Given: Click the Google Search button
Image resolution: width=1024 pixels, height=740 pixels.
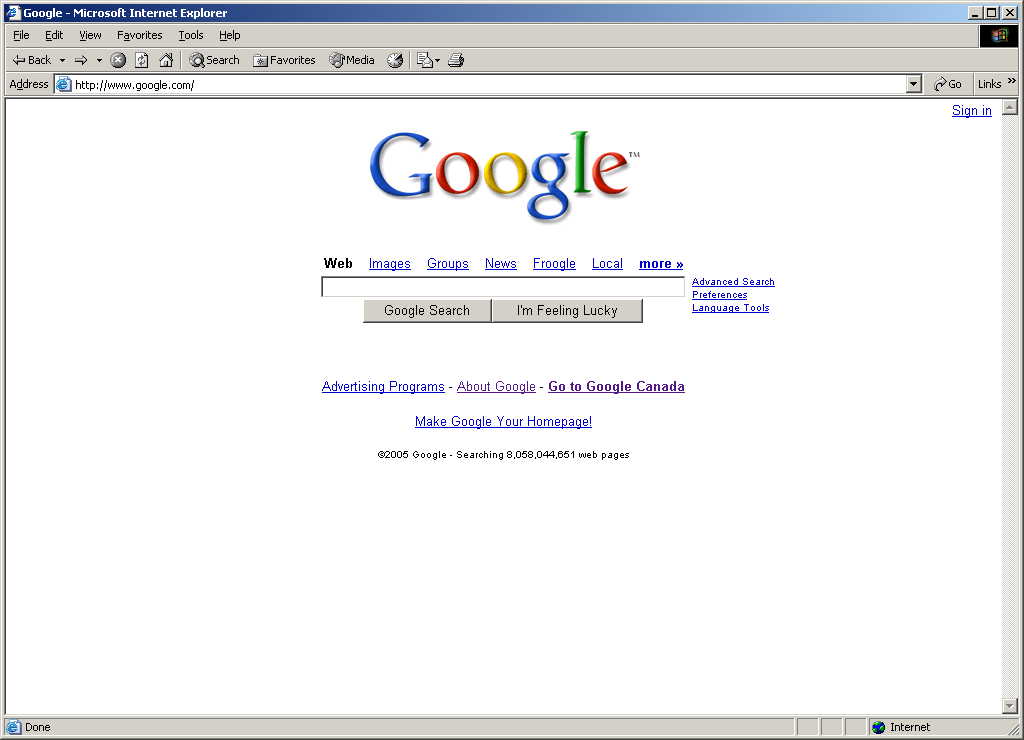Looking at the screenshot, I should point(427,311).
